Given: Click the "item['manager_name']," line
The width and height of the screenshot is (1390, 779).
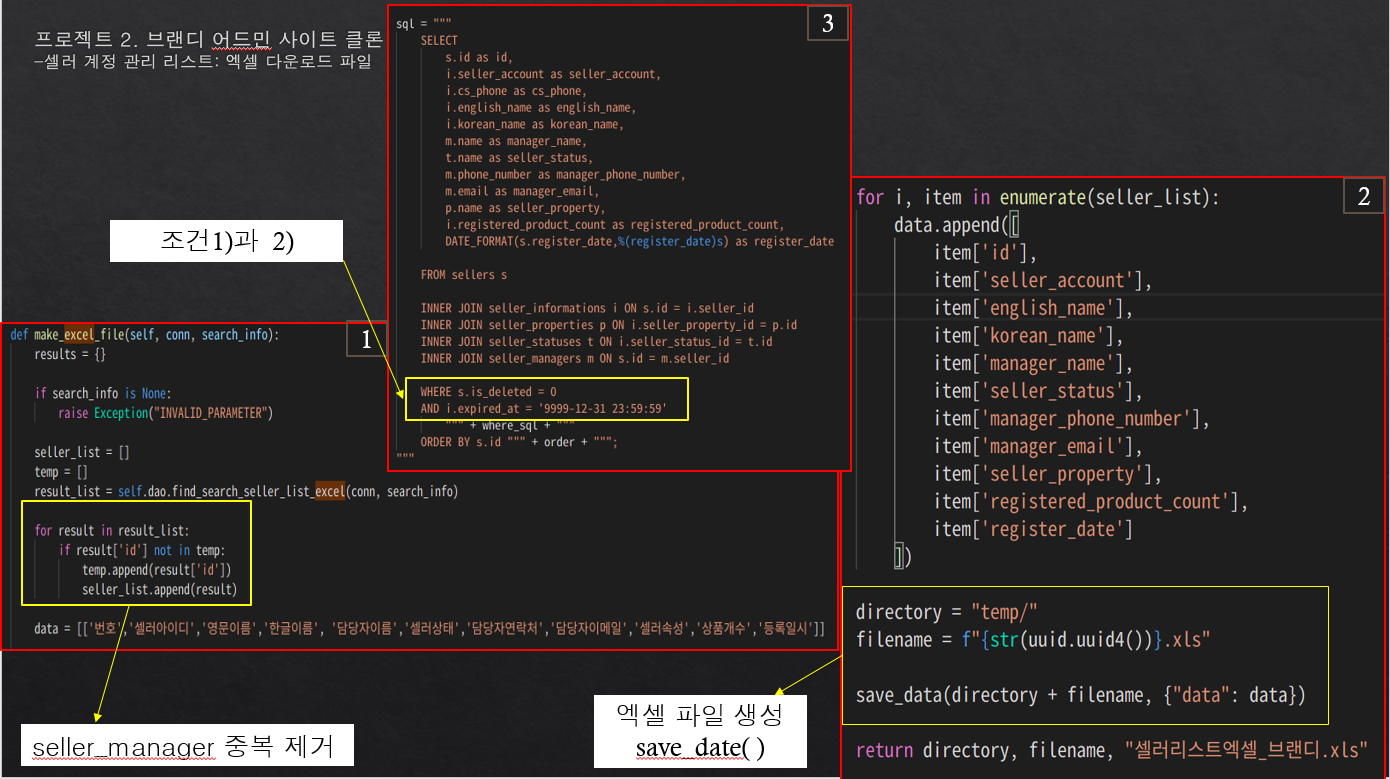Looking at the screenshot, I should click(x=1033, y=364).
